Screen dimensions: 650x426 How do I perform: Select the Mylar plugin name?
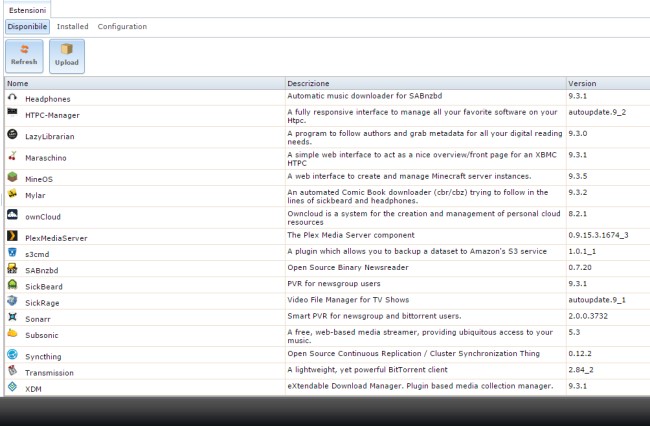(35, 195)
